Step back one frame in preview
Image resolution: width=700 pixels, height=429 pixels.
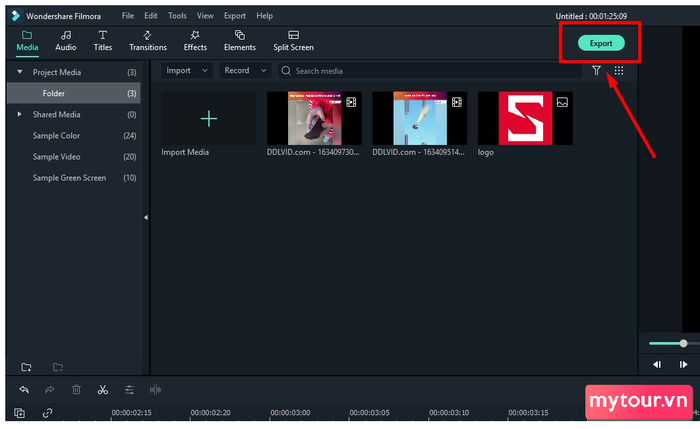tap(657, 365)
